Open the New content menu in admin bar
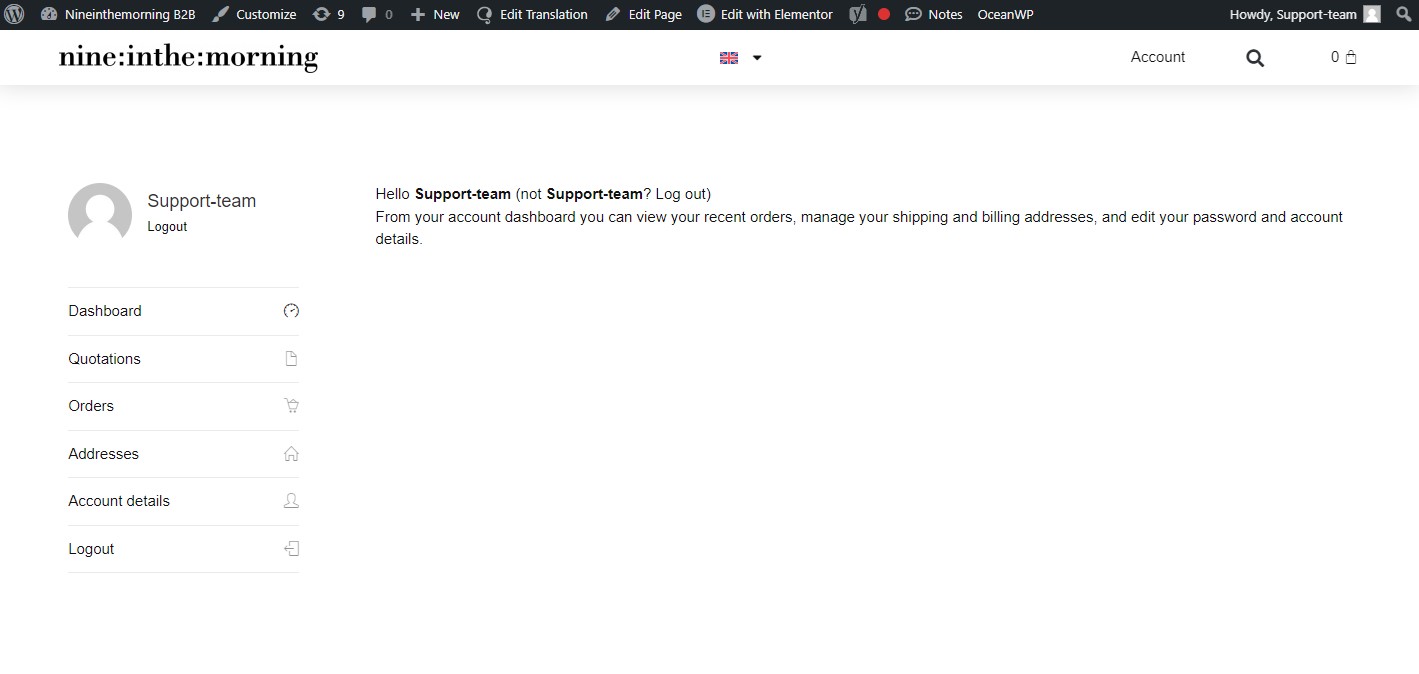 [435, 14]
